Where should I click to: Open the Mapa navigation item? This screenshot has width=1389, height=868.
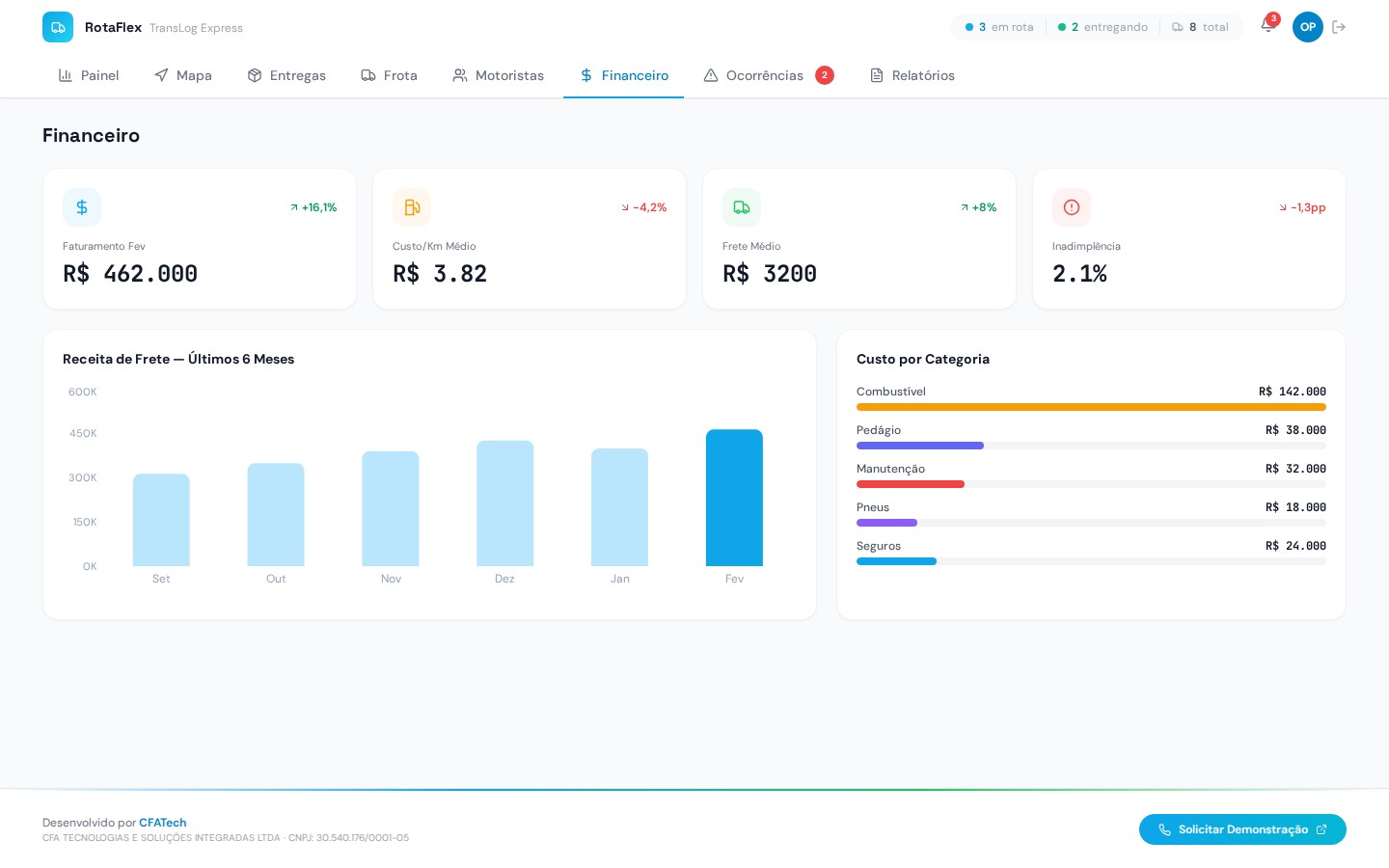[x=182, y=75]
